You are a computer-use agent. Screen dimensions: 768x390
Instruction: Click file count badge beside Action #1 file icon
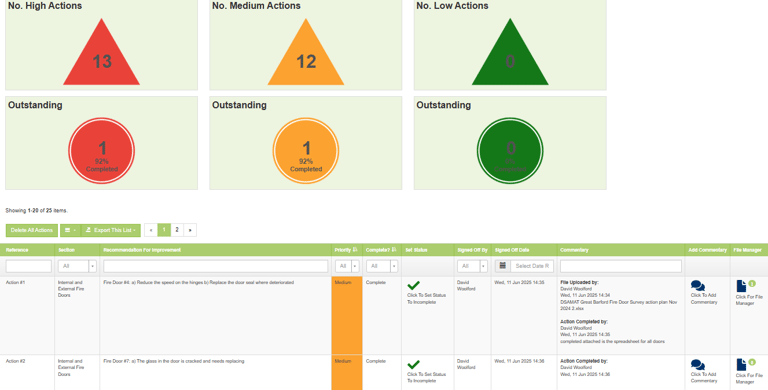752,284
